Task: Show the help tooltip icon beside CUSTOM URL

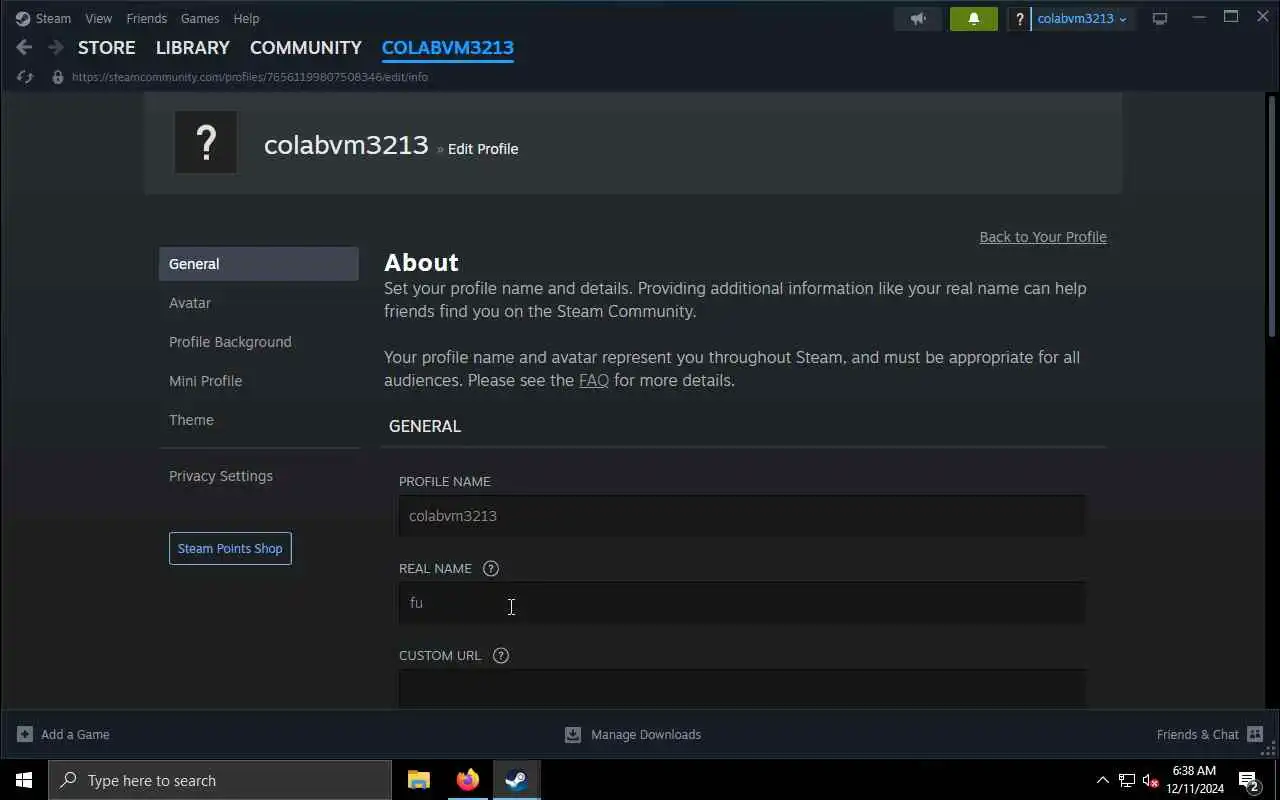Action: point(501,655)
